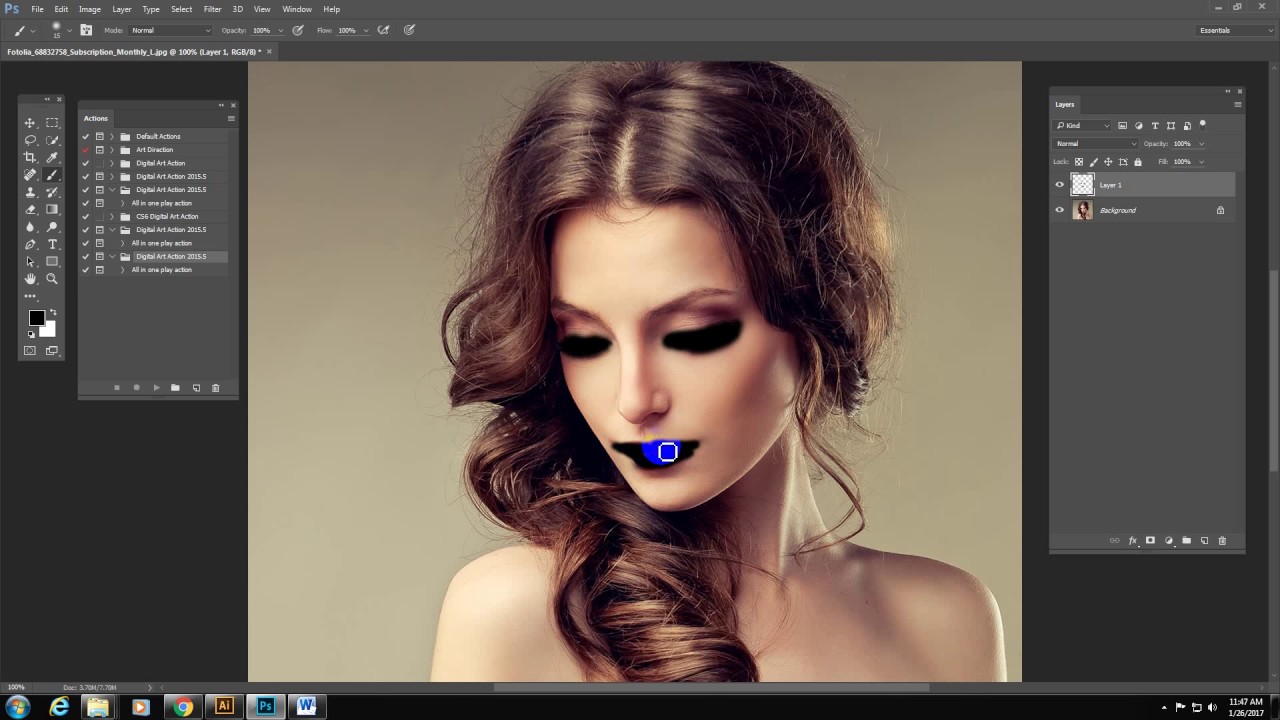Play the selected action in Actions panel
Image resolution: width=1280 pixels, height=720 pixels.
pos(156,387)
